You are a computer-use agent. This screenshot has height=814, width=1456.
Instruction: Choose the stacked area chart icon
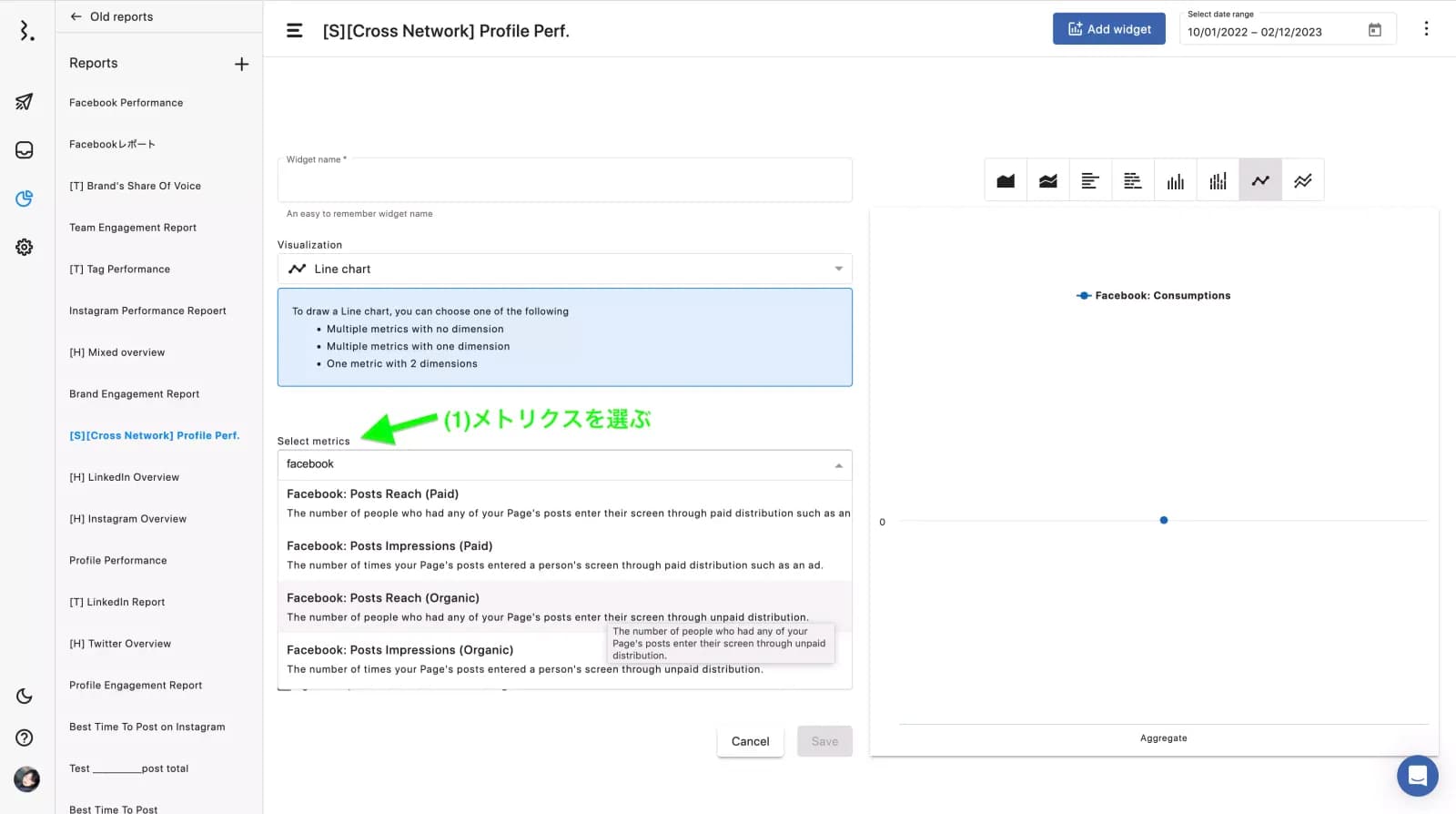(x=1048, y=180)
